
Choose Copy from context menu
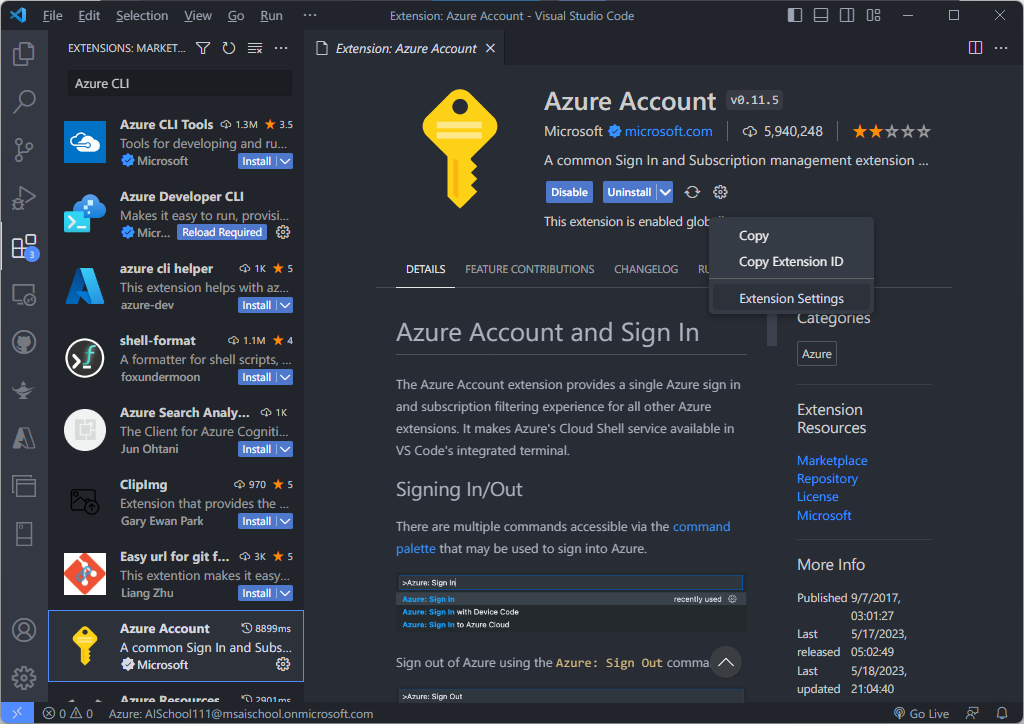coord(791,236)
